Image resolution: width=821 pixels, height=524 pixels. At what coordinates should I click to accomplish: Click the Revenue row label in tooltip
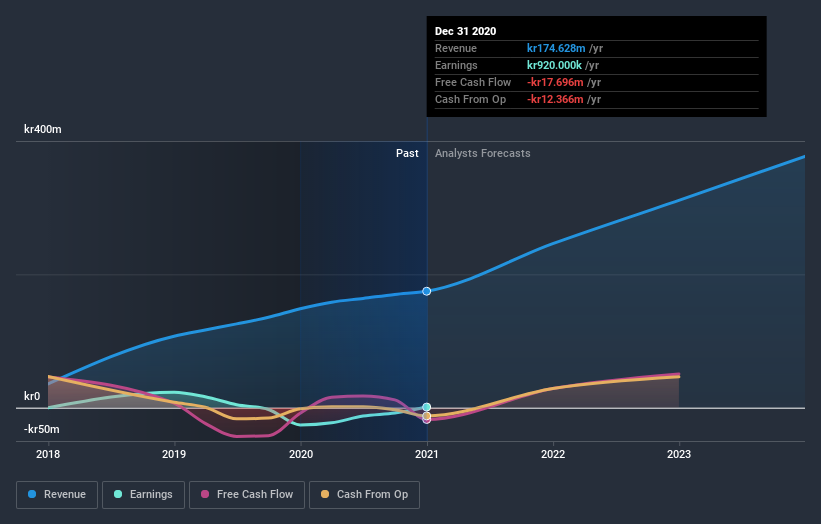point(456,48)
